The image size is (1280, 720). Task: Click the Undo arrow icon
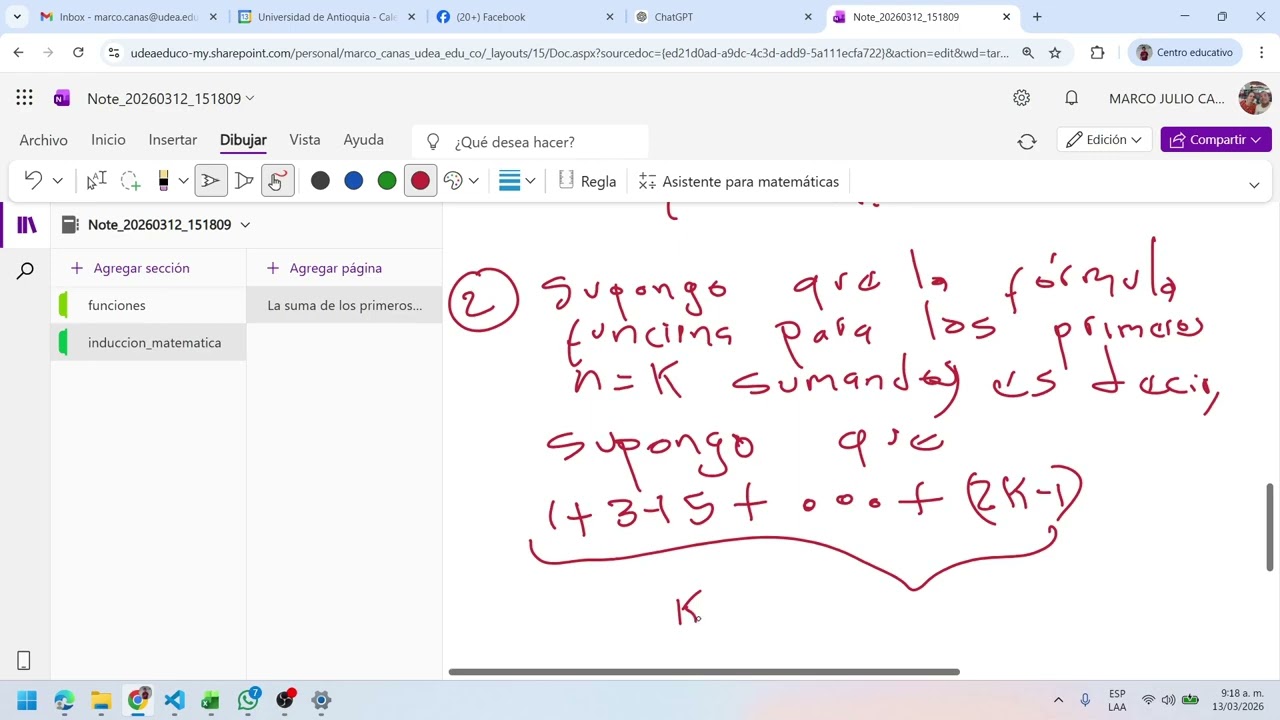pos(33,180)
